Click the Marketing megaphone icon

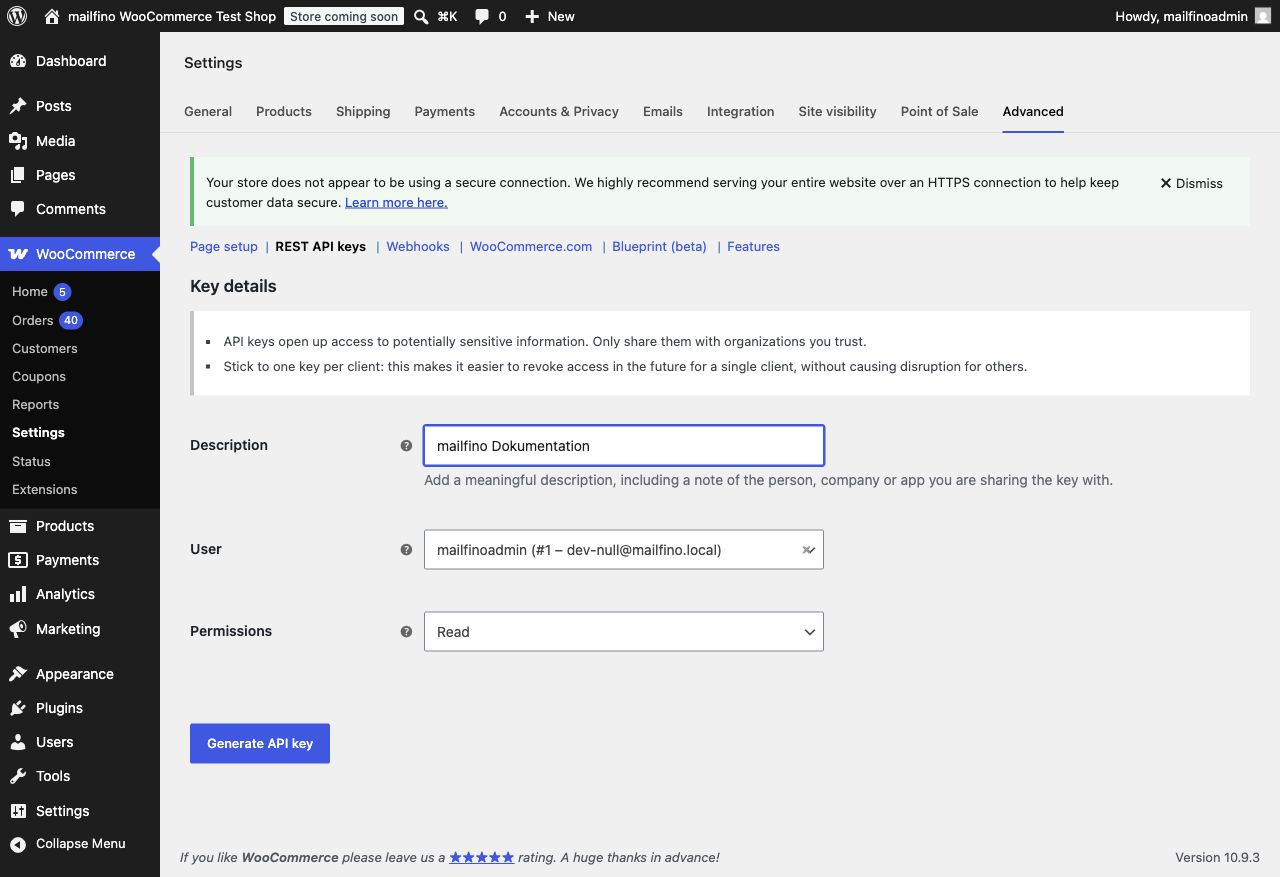[18, 629]
